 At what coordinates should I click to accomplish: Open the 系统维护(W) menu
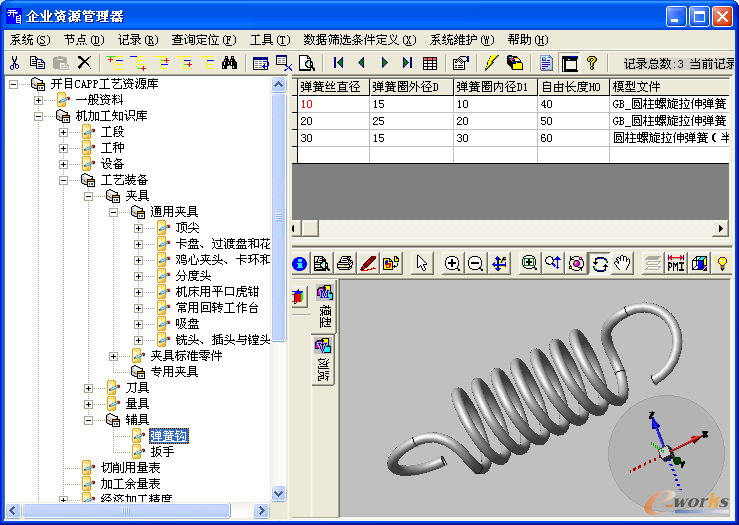click(461, 40)
